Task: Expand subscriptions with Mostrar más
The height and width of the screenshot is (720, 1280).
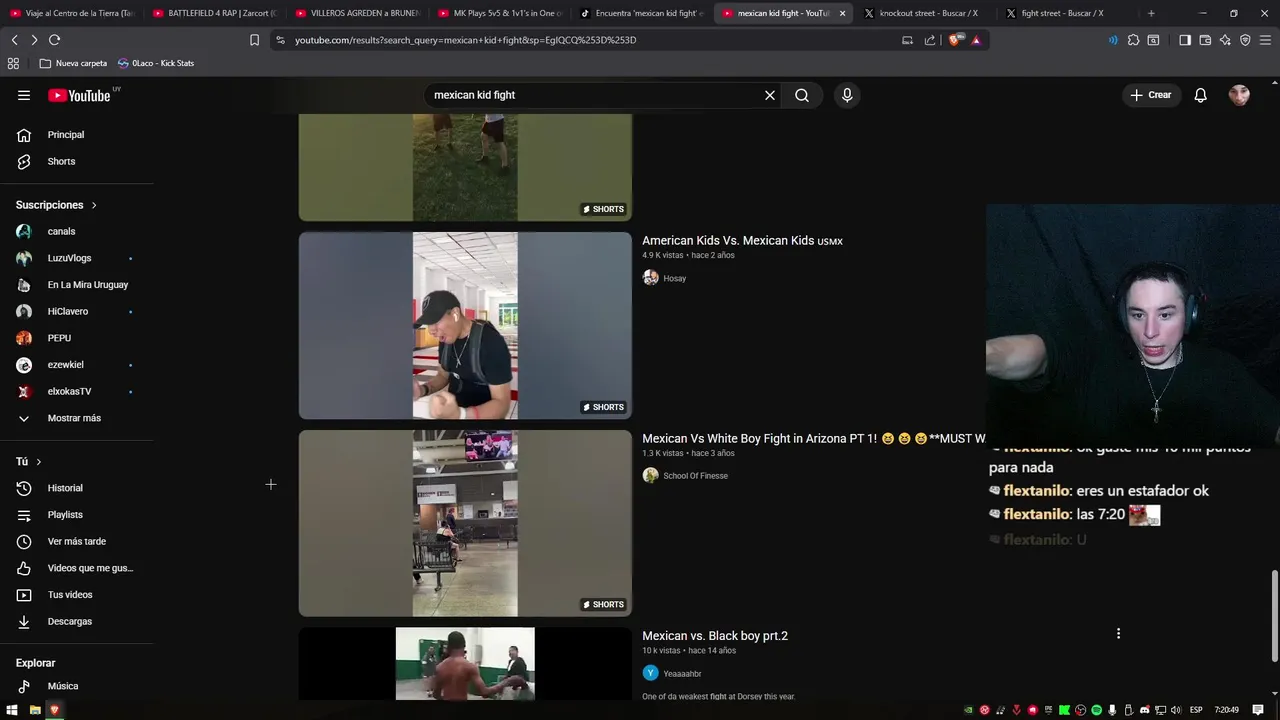Action: [76, 418]
